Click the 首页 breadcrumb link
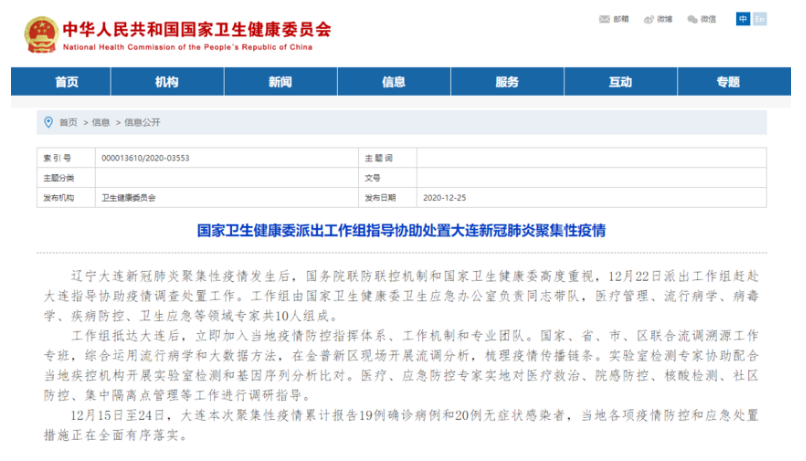 tap(68, 122)
